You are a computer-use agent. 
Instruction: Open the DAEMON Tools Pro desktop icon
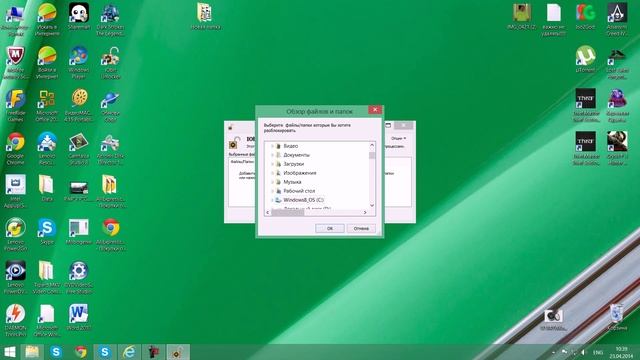pos(16,320)
